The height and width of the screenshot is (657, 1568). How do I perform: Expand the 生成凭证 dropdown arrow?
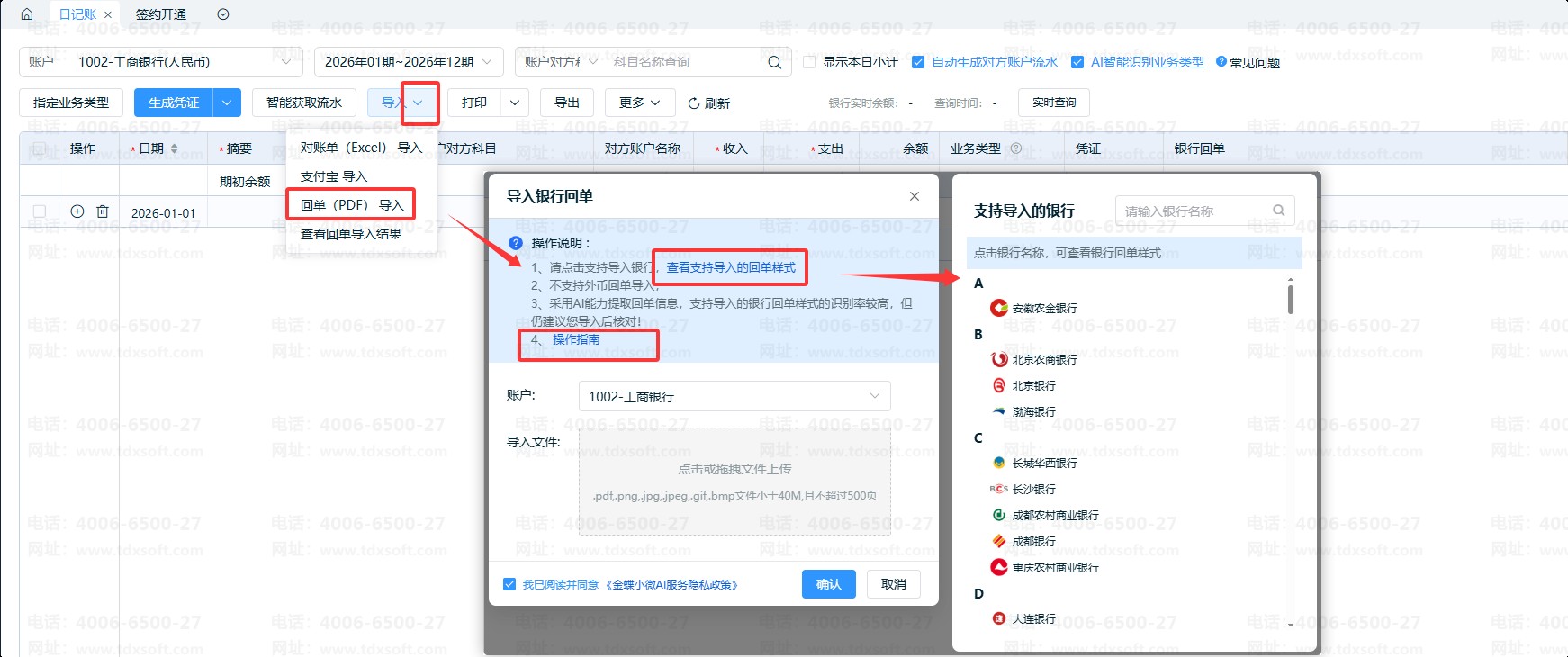[227, 103]
